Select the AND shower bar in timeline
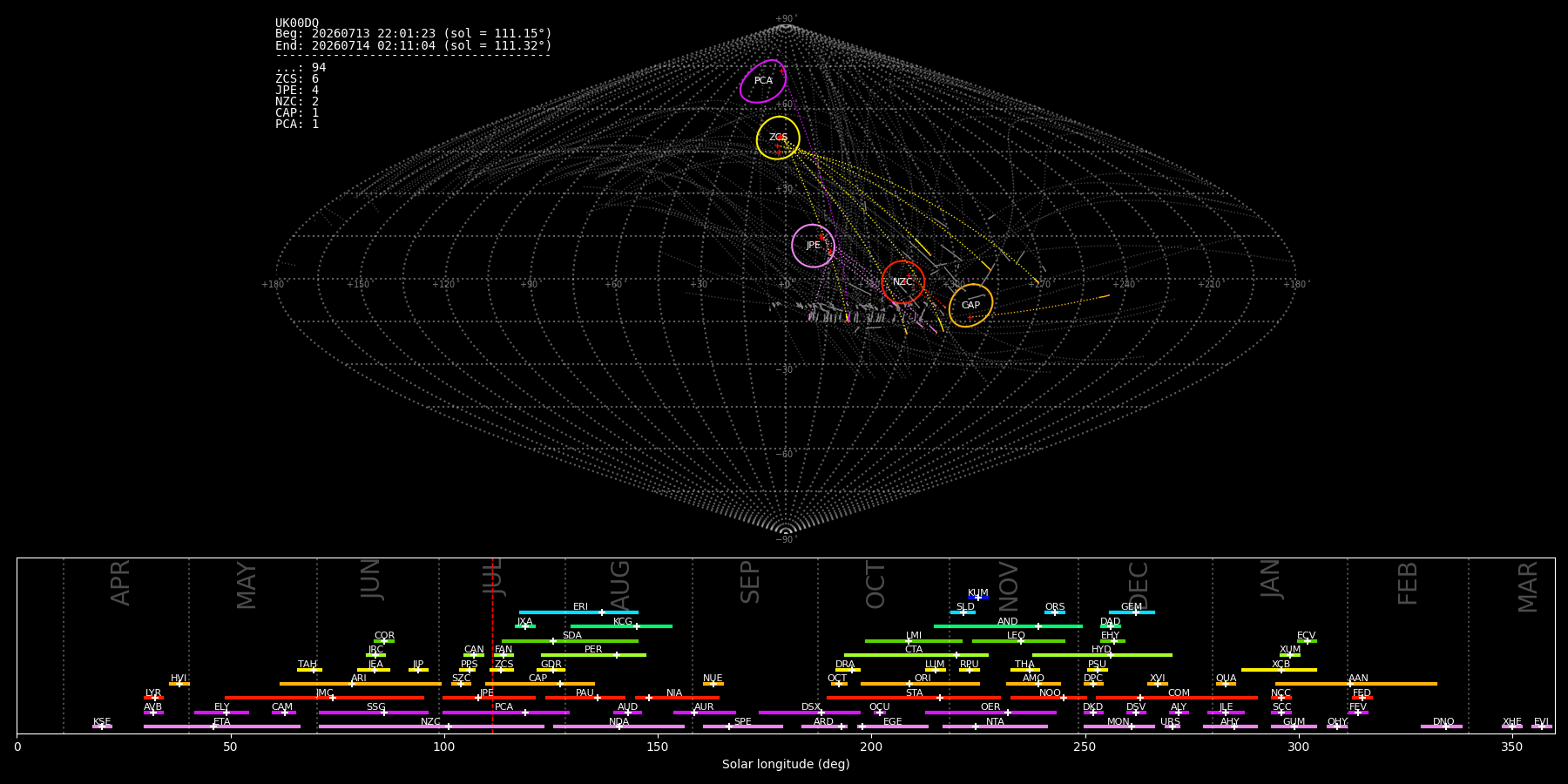 (x=1008, y=626)
